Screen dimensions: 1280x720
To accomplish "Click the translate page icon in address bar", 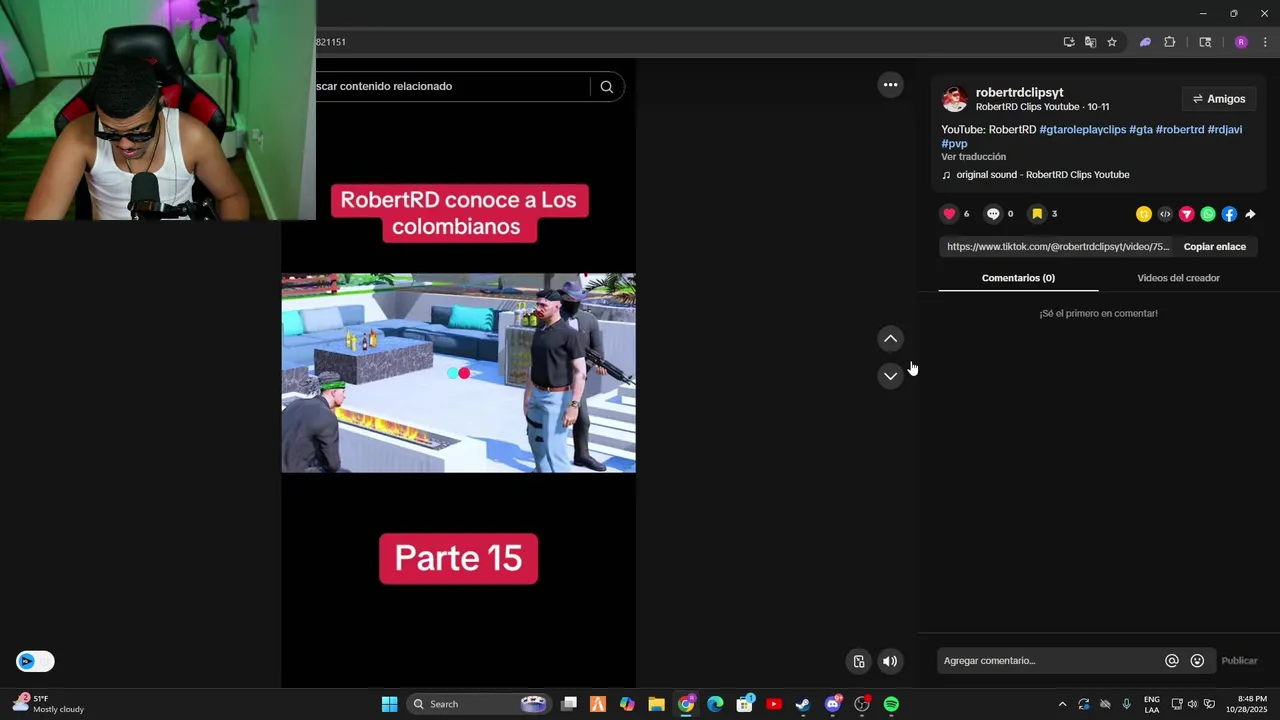I will [x=1090, y=42].
